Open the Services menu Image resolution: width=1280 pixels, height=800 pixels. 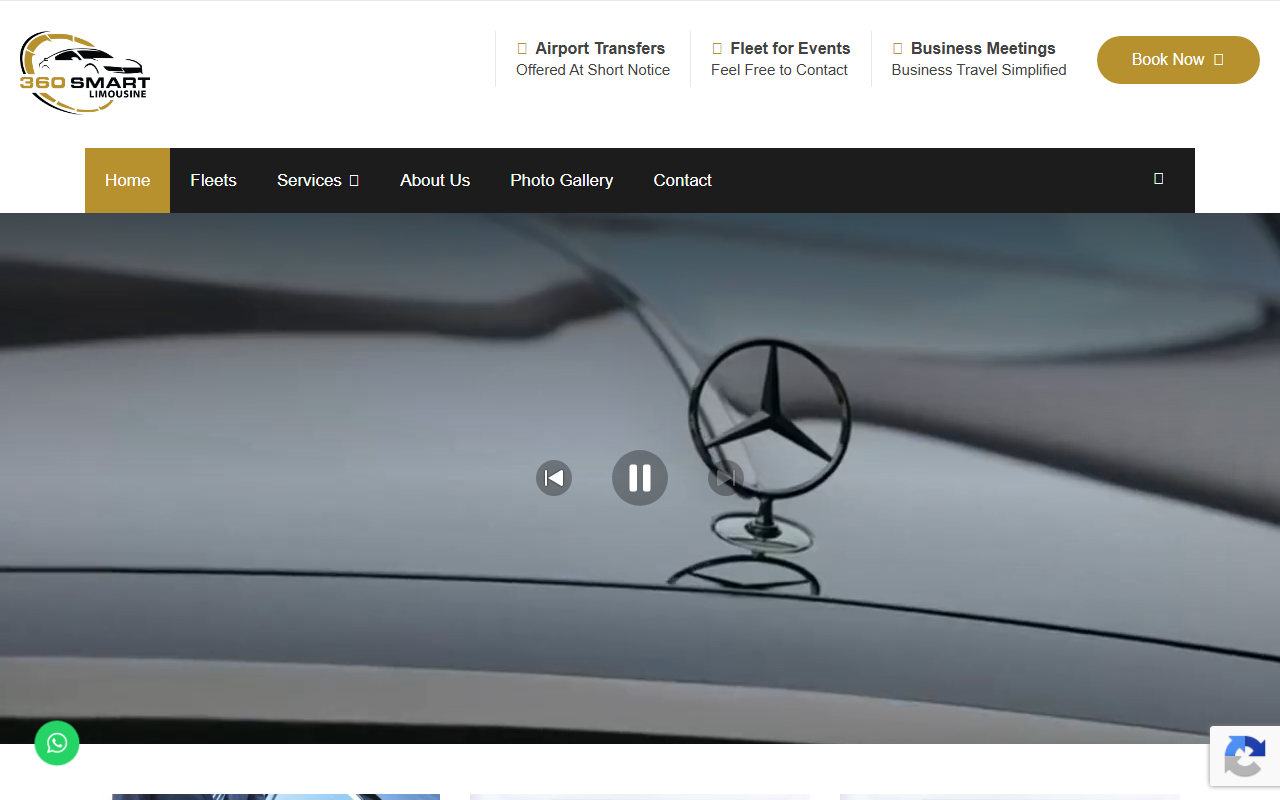click(317, 180)
